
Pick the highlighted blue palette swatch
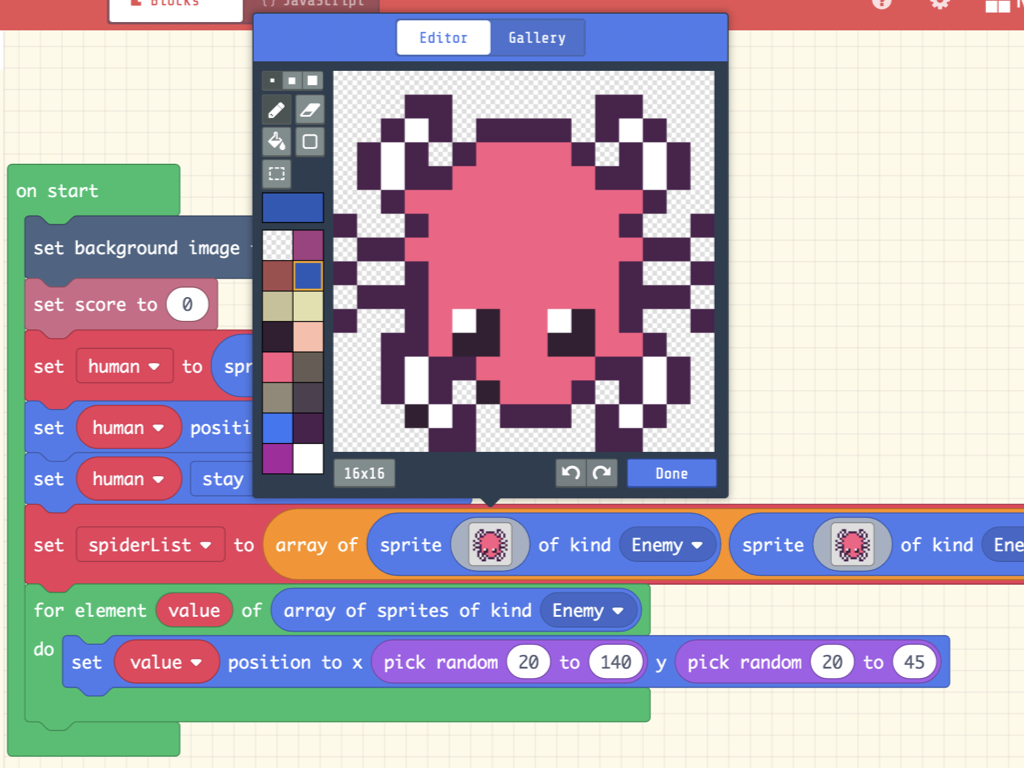[308, 276]
